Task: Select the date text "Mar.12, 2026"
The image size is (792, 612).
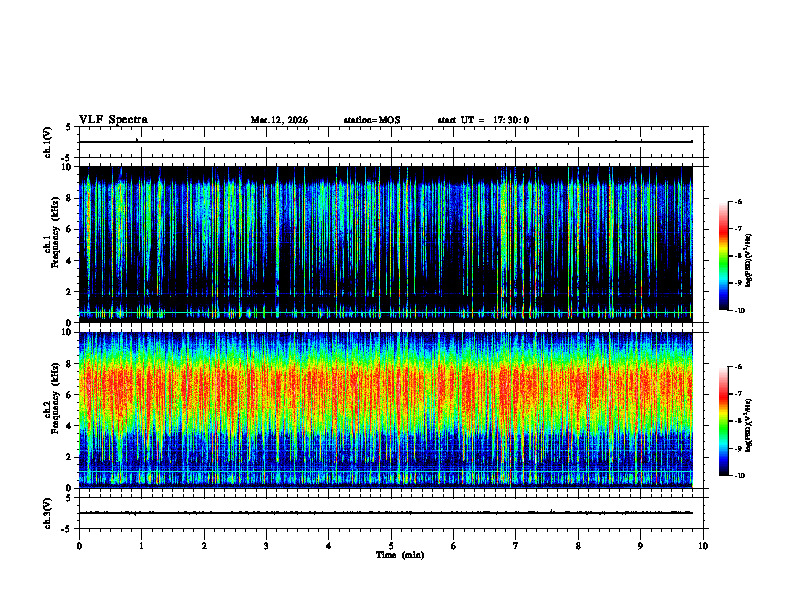Action: tap(279, 120)
